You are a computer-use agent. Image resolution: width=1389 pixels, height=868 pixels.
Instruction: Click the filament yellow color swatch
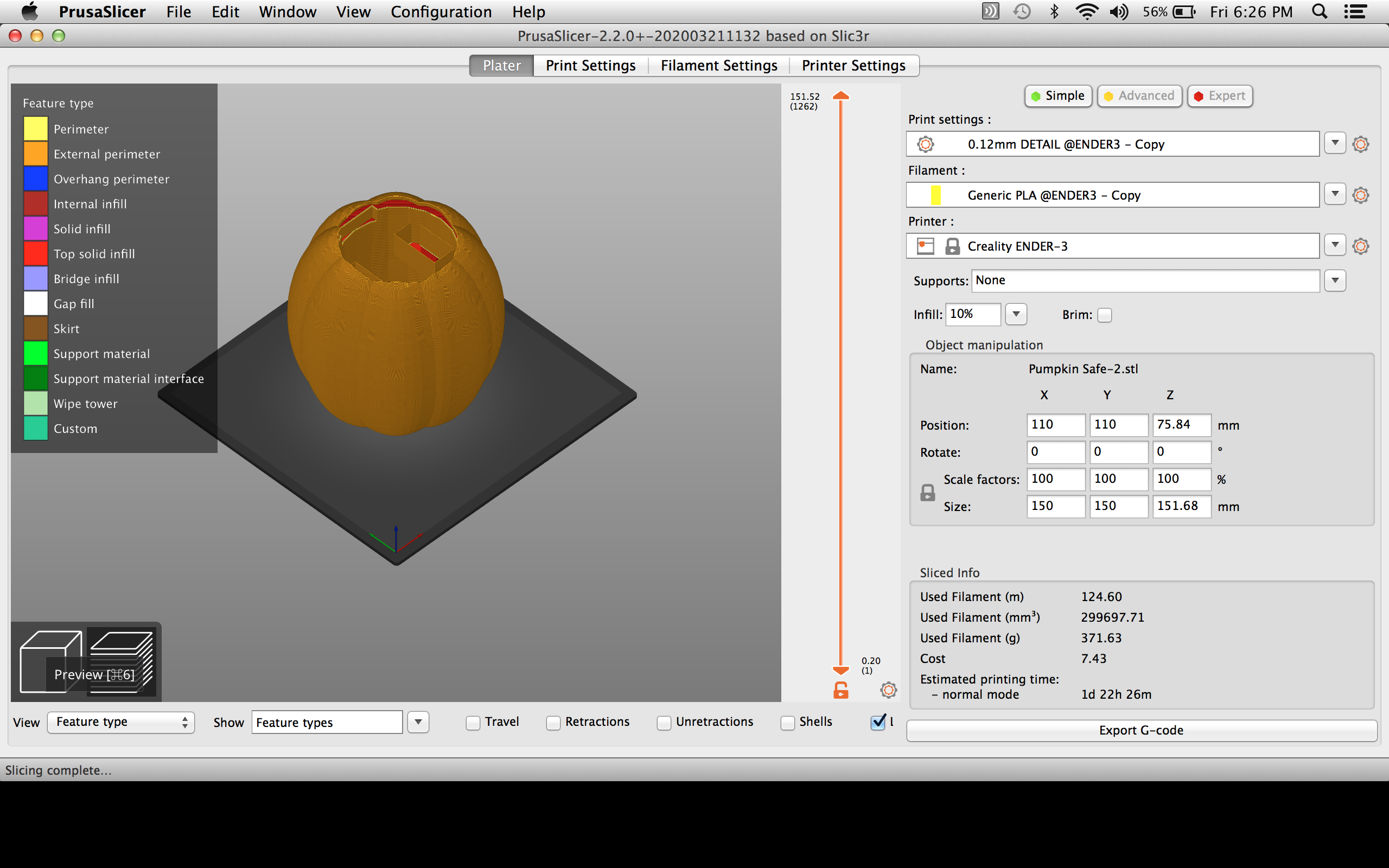click(x=935, y=195)
